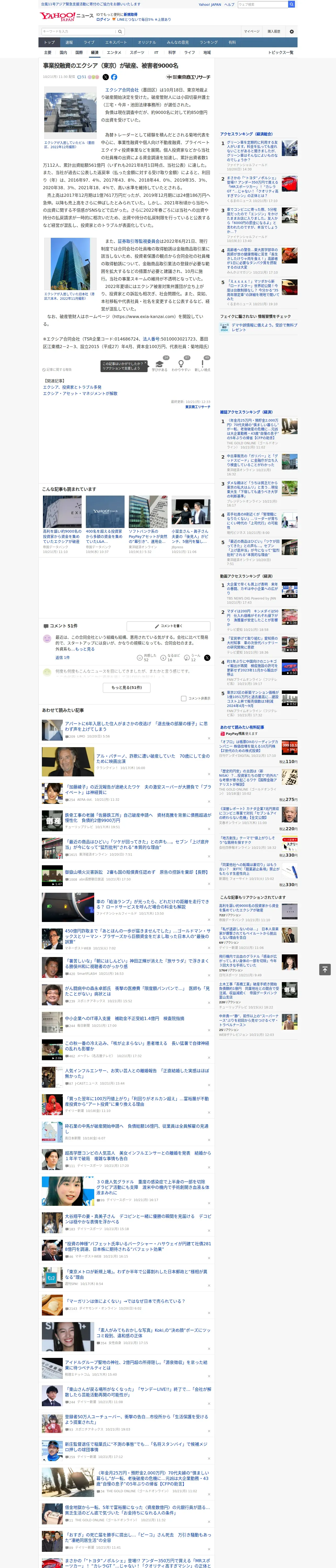Open 返信 1件 replies
Viewport: 336px width, 1568px height.
[x=63, y=658]
